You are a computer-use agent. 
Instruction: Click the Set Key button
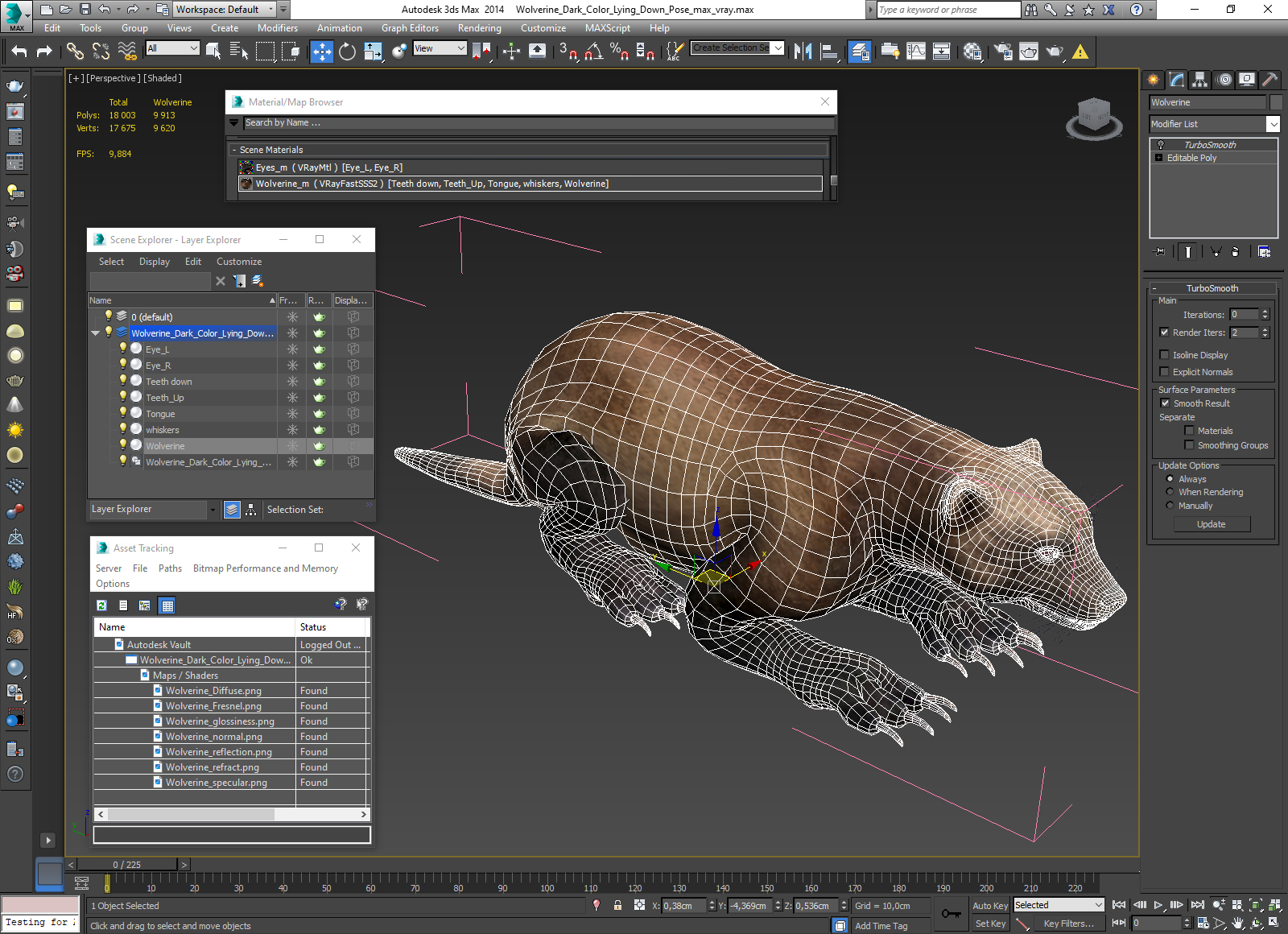(x=990, y=924)
